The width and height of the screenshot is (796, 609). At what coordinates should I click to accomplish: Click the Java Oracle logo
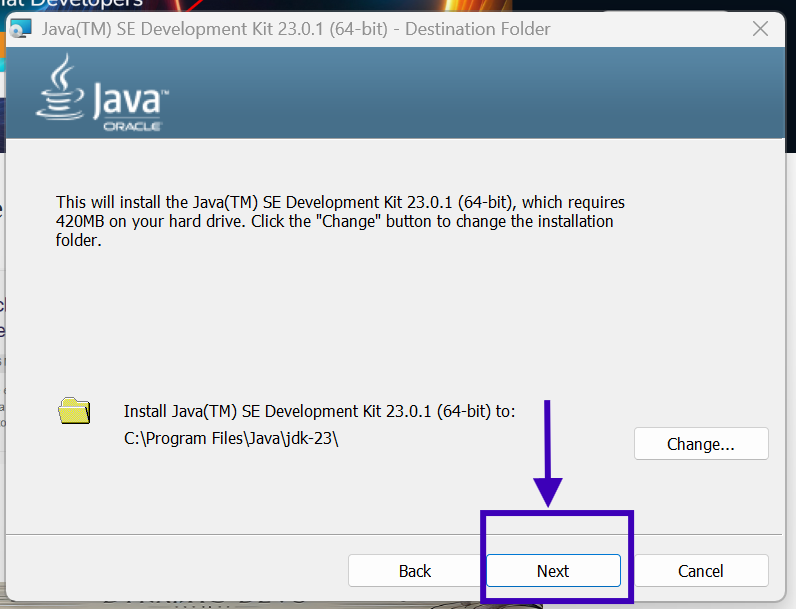(x=102, y=94)
